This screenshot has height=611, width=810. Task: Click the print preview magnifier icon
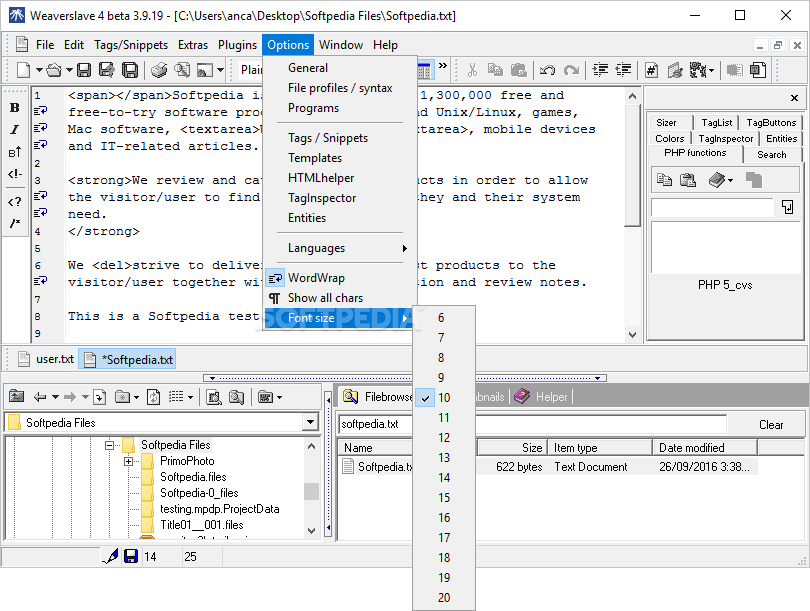(181, 70)
